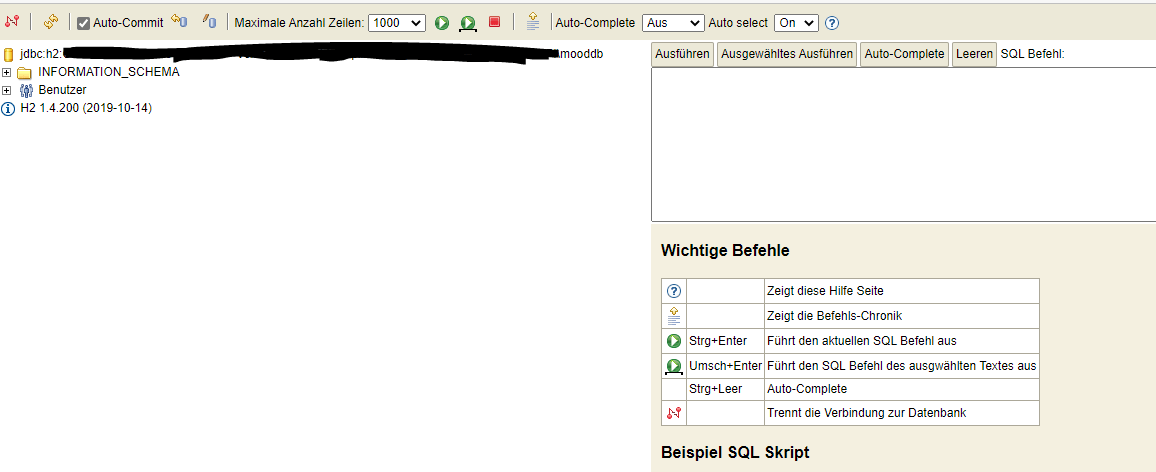Open the command history toolbar icon
Image resolution: width=1156 pixels, height=472 pixels.
click(533, 22)
